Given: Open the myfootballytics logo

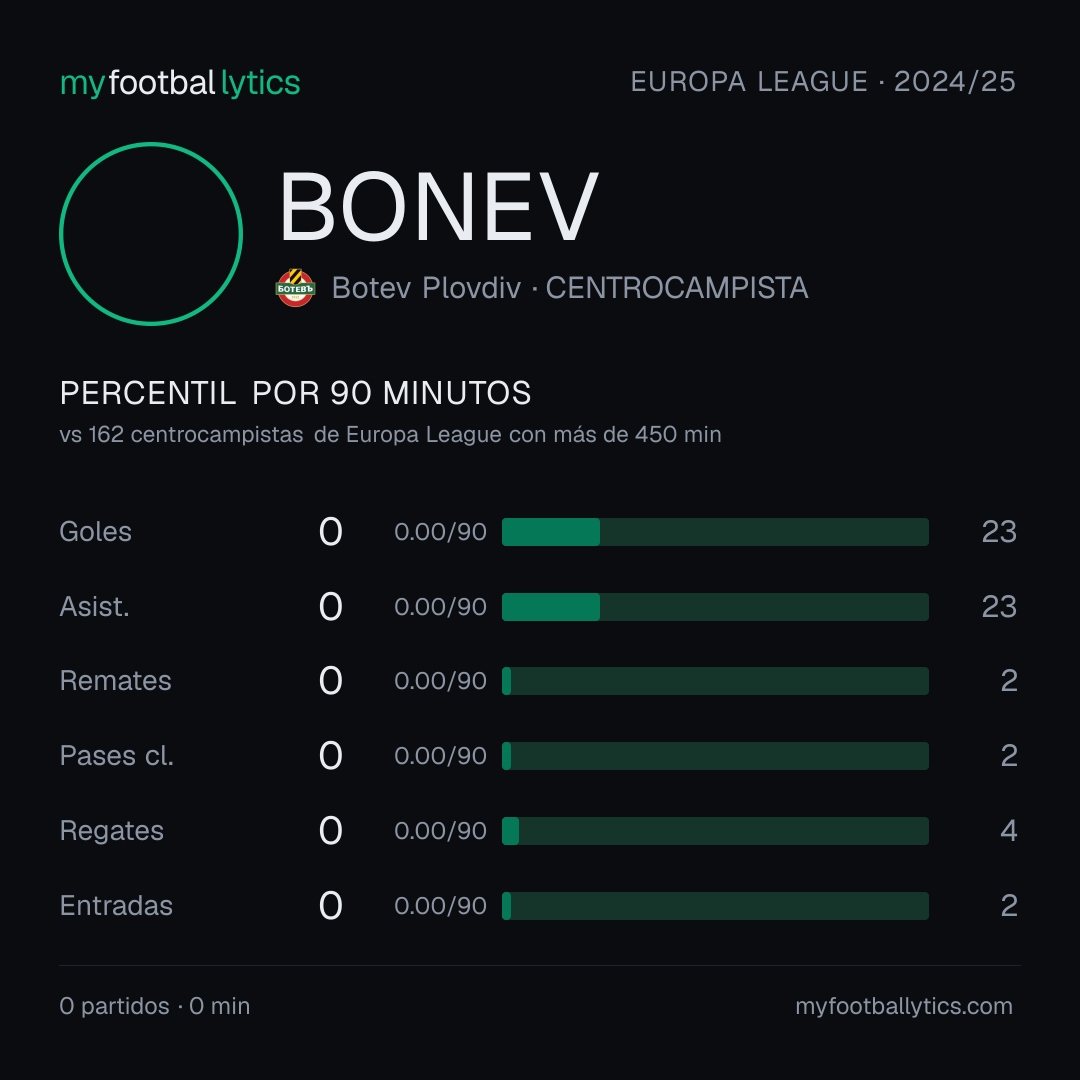Looking at the screenshot, I should [180, 83].
